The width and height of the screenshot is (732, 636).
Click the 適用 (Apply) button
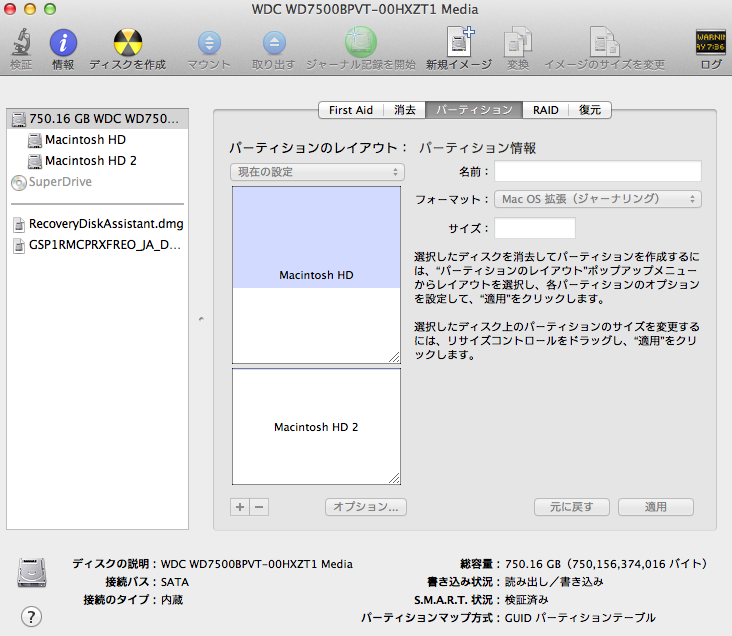click(x=655, y=507)
